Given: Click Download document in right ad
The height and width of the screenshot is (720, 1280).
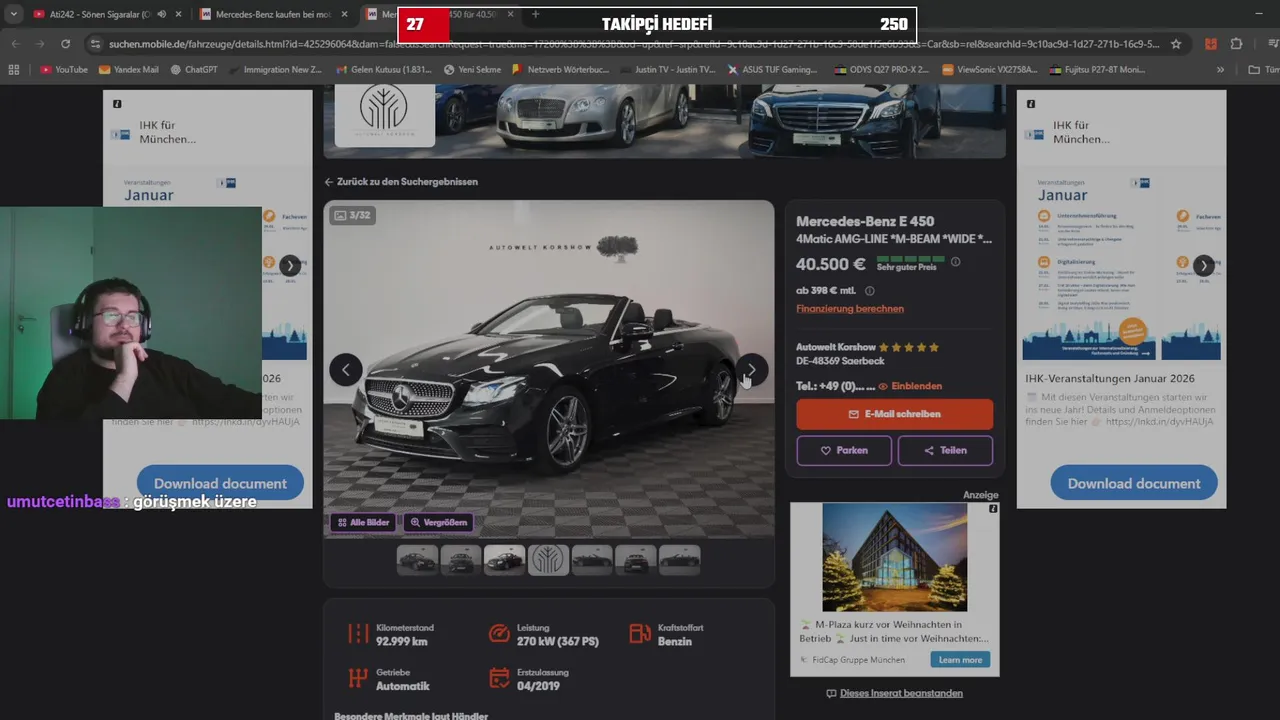Looking at the screenshot, I should (1134, 483).
